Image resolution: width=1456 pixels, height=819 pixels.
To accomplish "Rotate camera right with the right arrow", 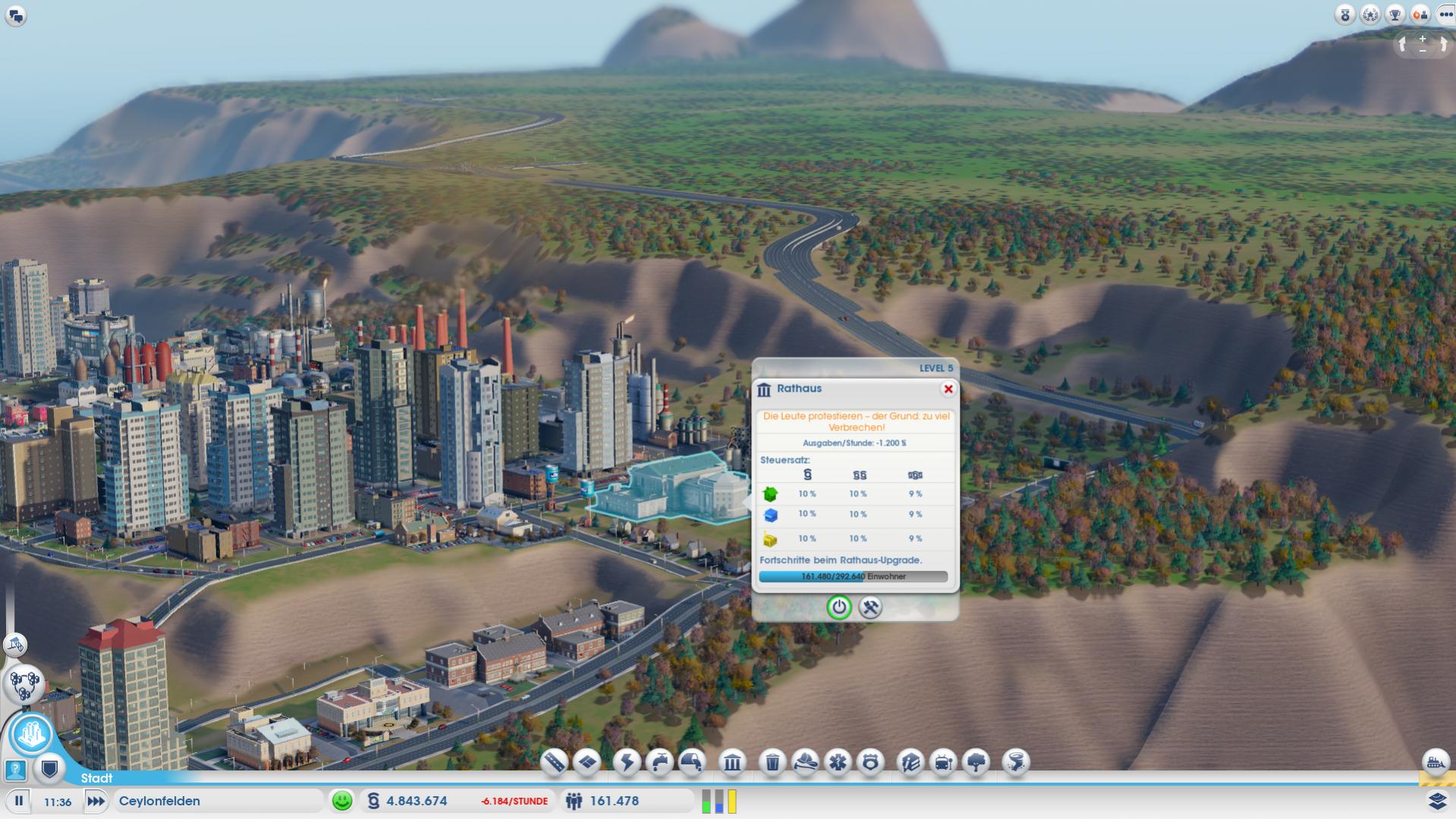I will coord(1442,45).
